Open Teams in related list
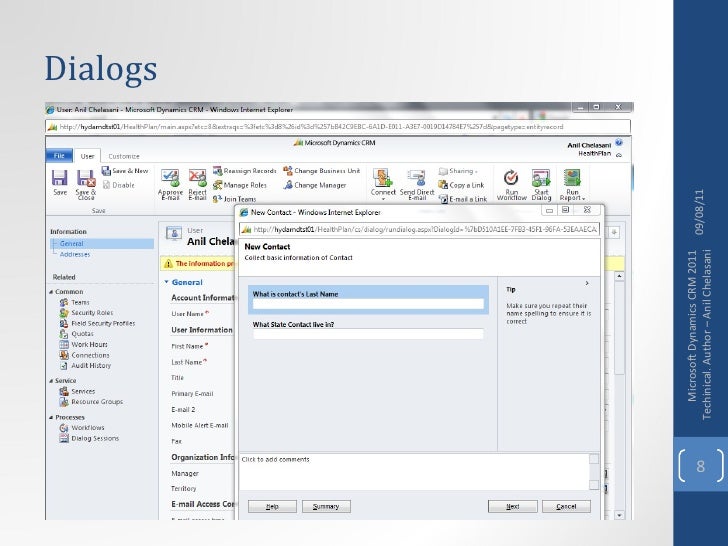The height and width of the screenshot is (546, 728). click(74, 302)
